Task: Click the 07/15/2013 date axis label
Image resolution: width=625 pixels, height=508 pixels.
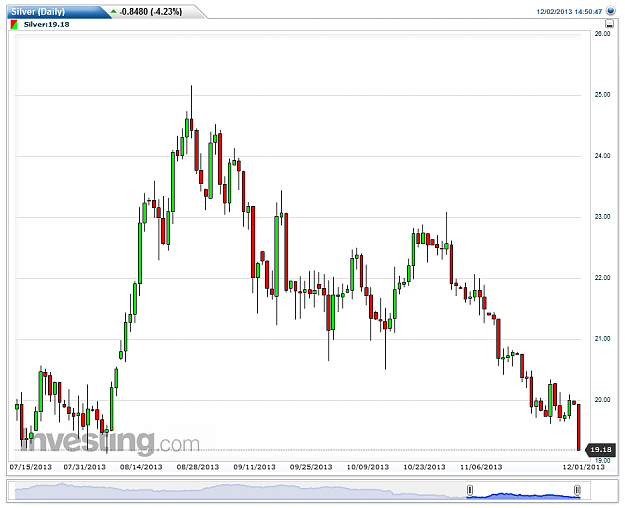Action: [31, 467]
